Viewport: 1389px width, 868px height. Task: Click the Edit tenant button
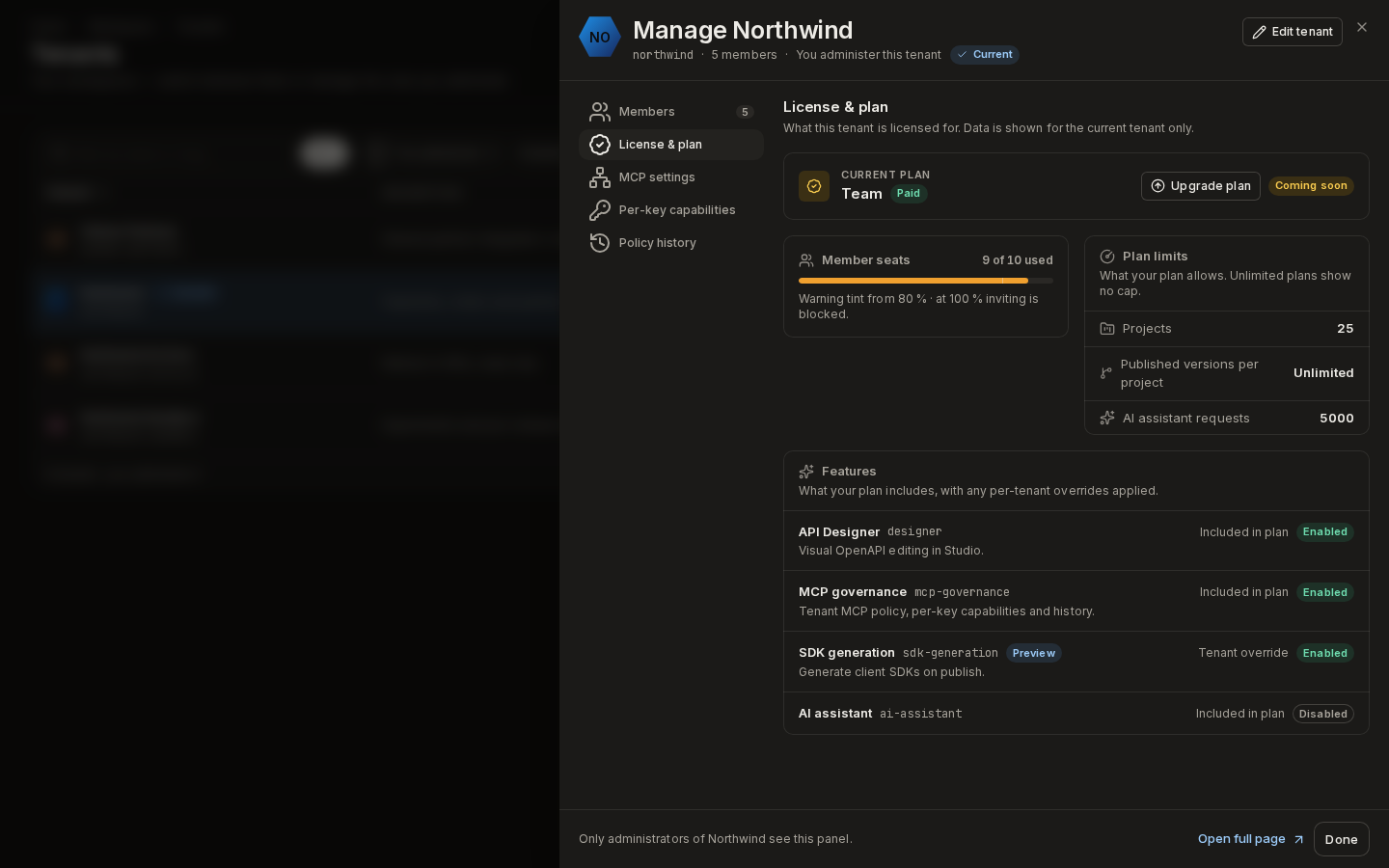click(x=1293, y=32)
